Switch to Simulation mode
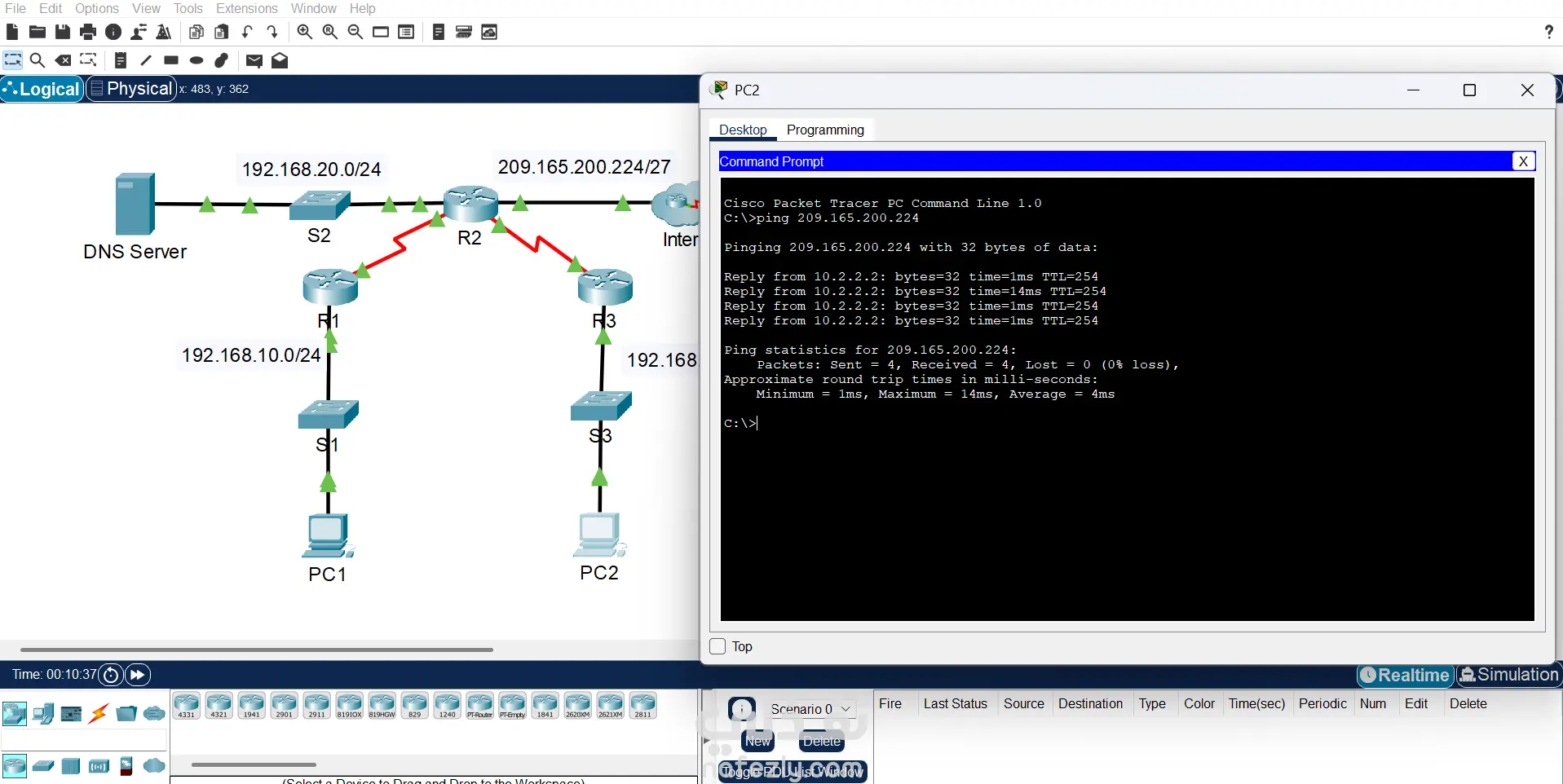The width and height of the screenshot is (1563, 784). (1509, 675)
